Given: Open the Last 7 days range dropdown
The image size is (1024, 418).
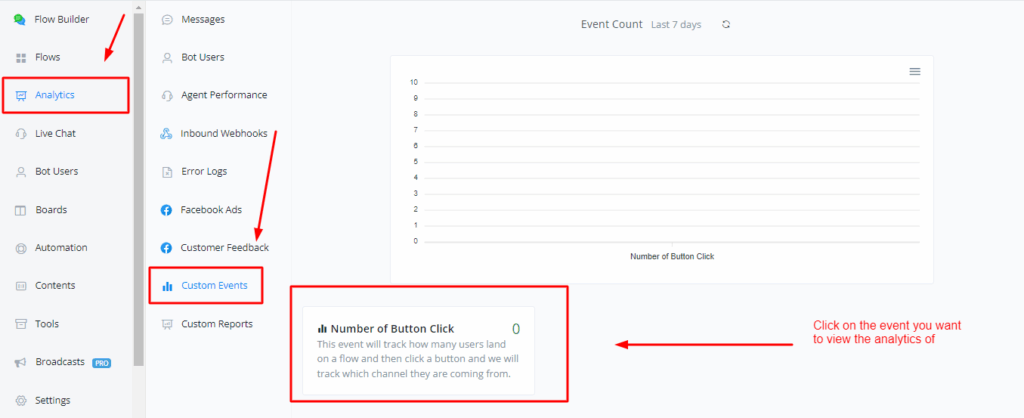Looking at the screenshot, I should tap(676, 24).
